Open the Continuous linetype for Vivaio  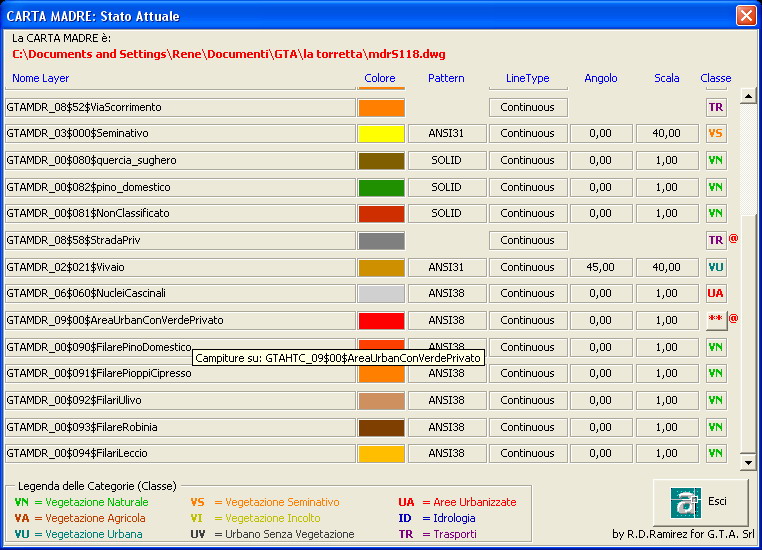click(x=528, y=267)
